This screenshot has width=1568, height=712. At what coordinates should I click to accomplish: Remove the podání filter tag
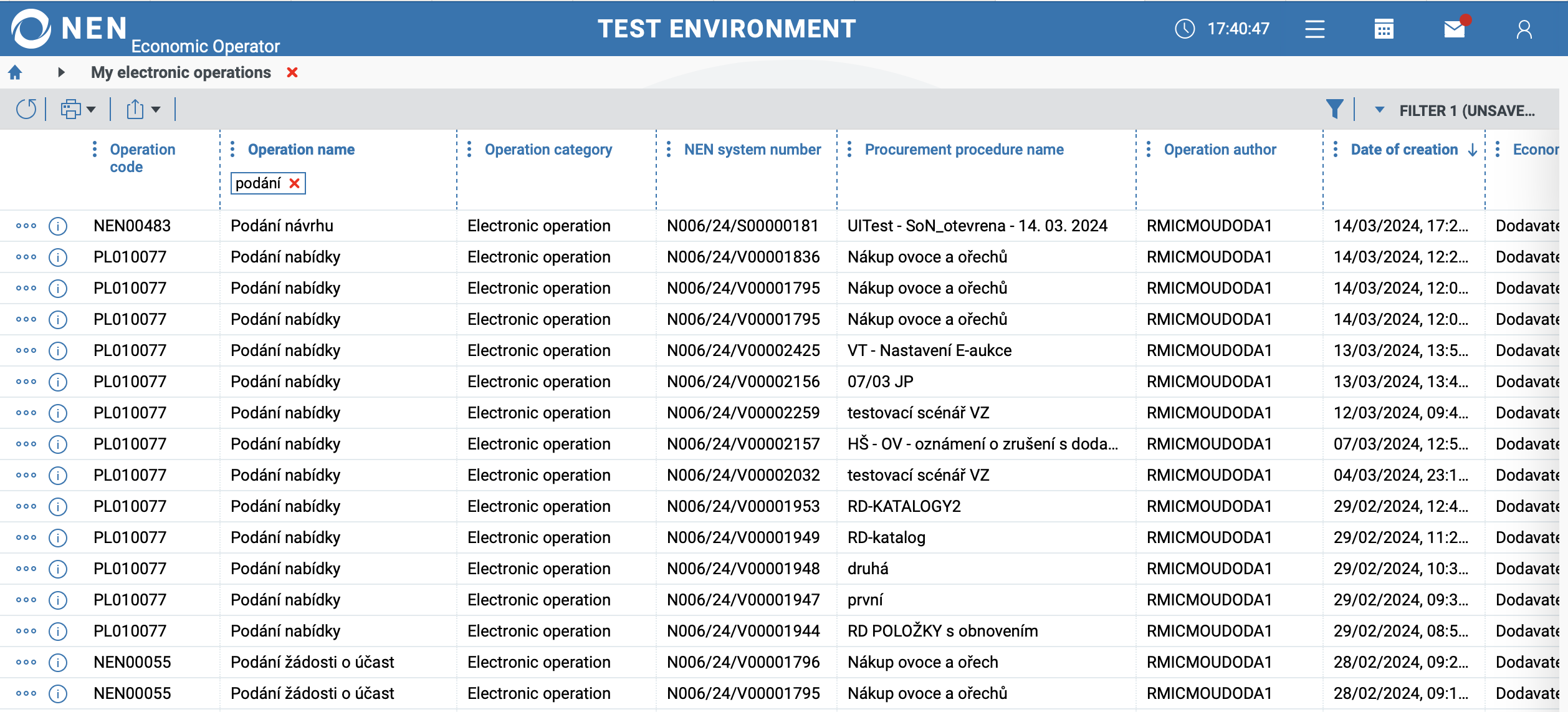(x=295, y=183)
